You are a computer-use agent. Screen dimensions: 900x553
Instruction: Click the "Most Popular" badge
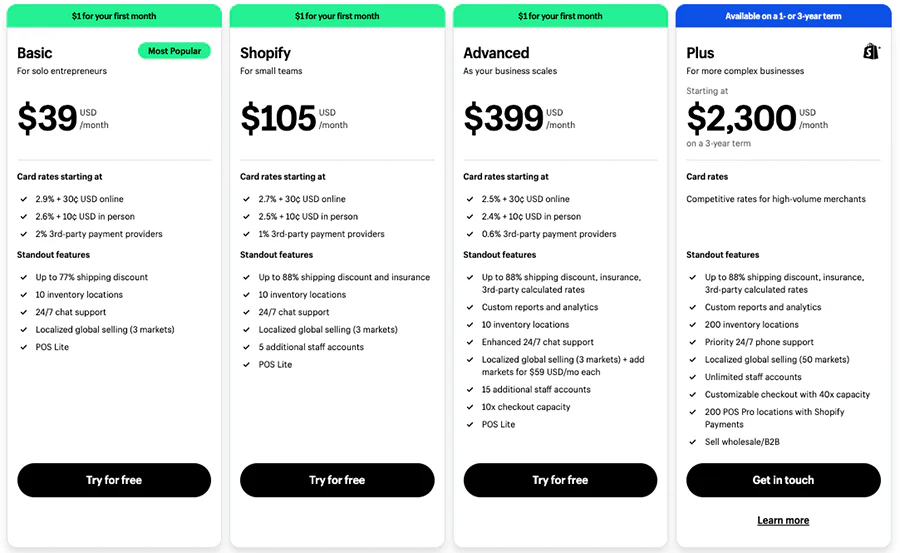[174, 51]
